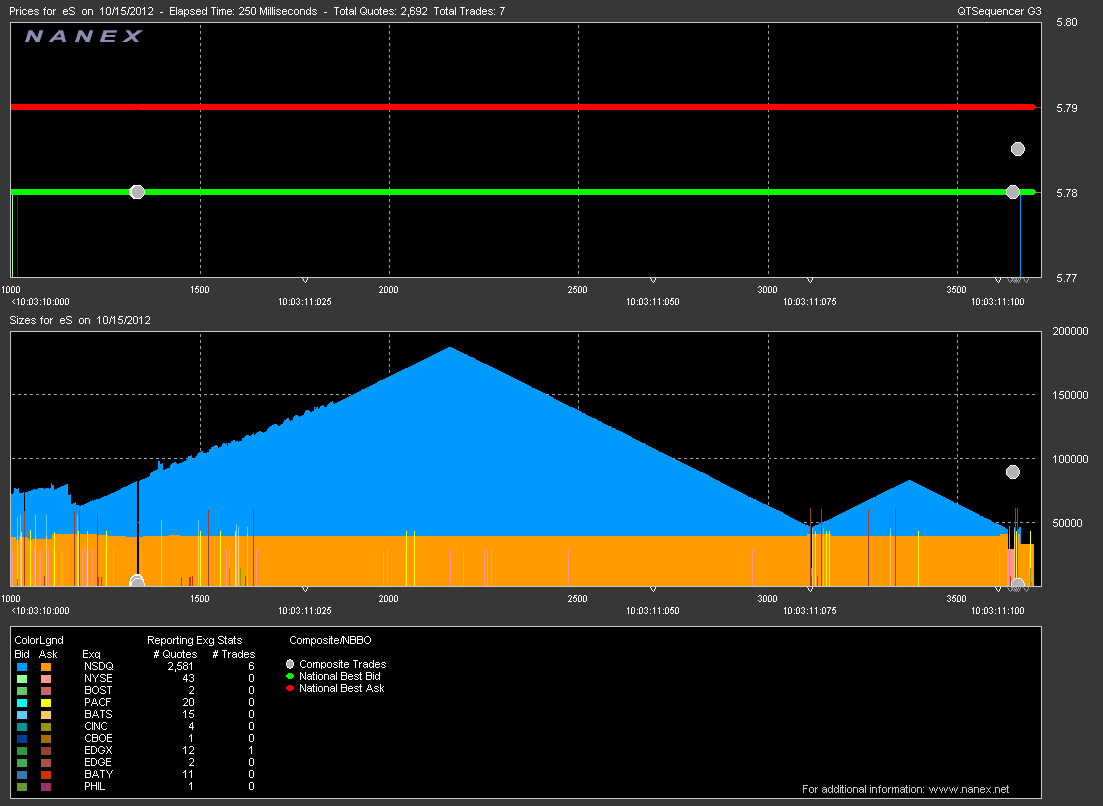The height and width of the screenshot is (806, 1103).
Task: Click the 'Sizes for eS on 10/15/2012' title
Action: [79, 320]
